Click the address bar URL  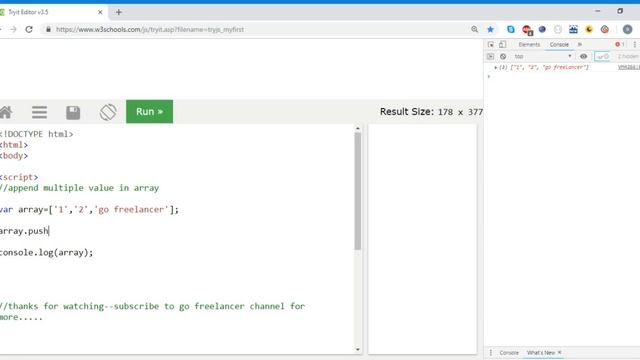150,29
